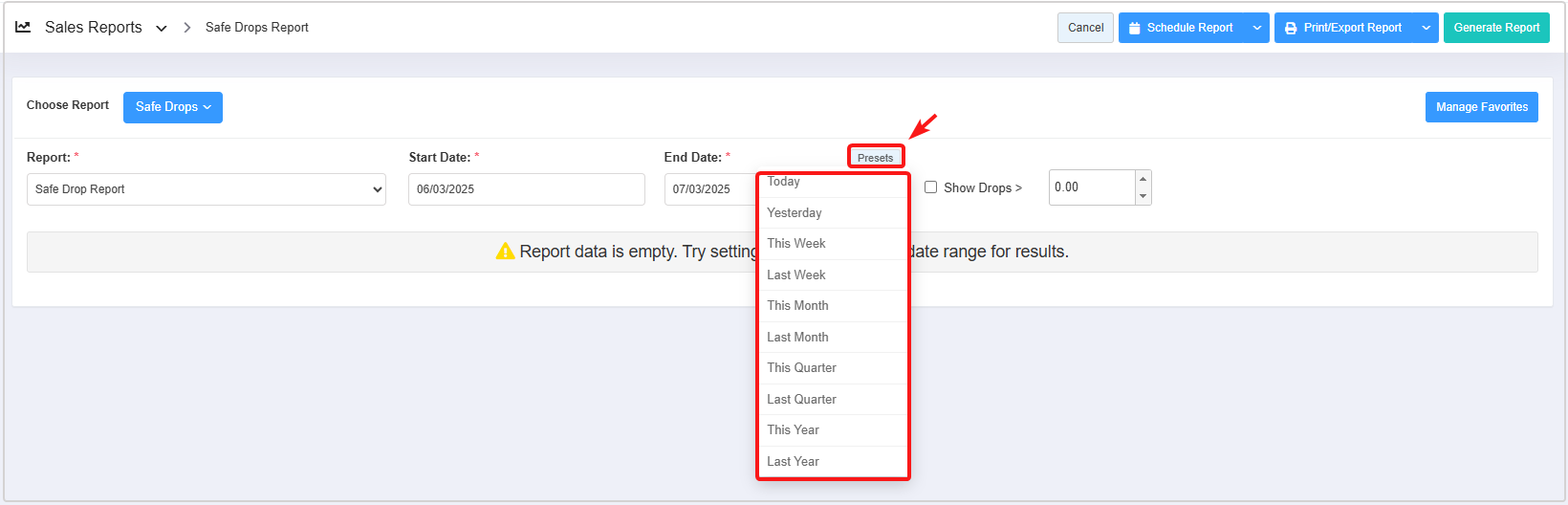Click the Schedule Report button

(1182, 28)
